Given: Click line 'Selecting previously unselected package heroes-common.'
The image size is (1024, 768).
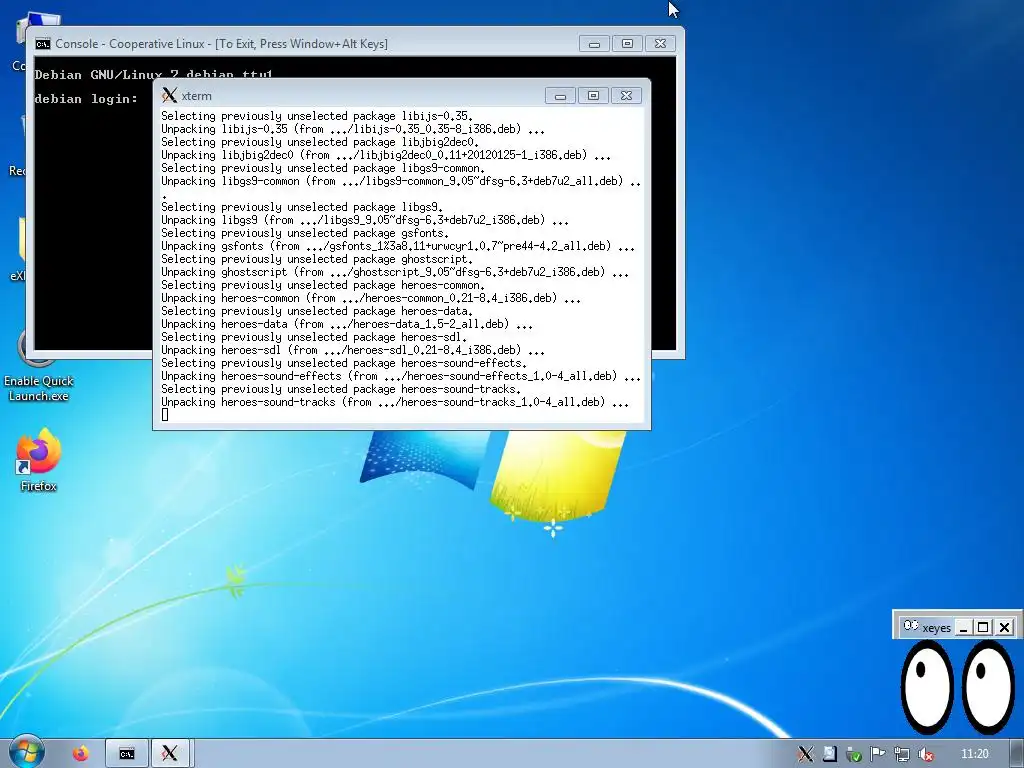Looking at the screenshot, I should pyautogui.click(x=323, y=285).
